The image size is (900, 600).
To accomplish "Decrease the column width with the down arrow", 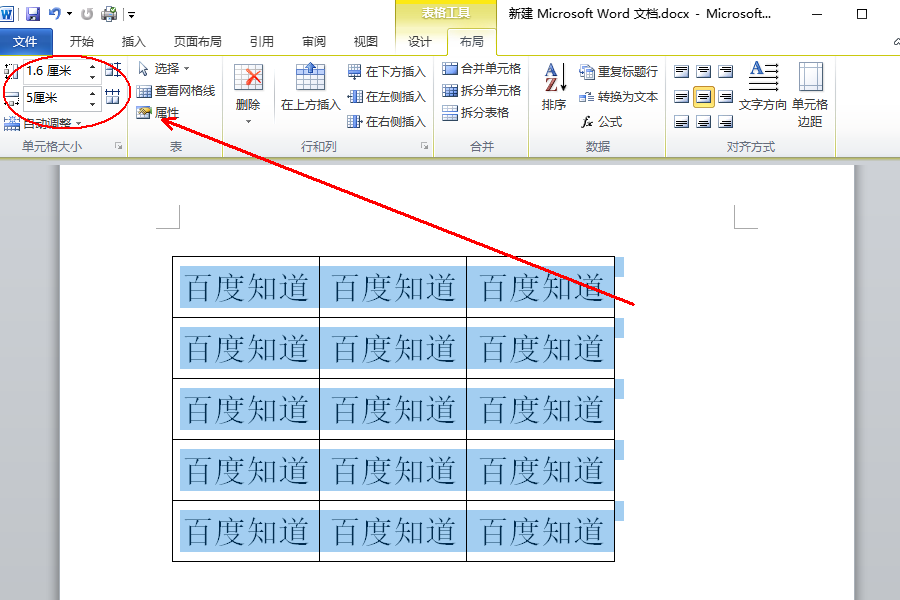I will click(x=92, y=103).
